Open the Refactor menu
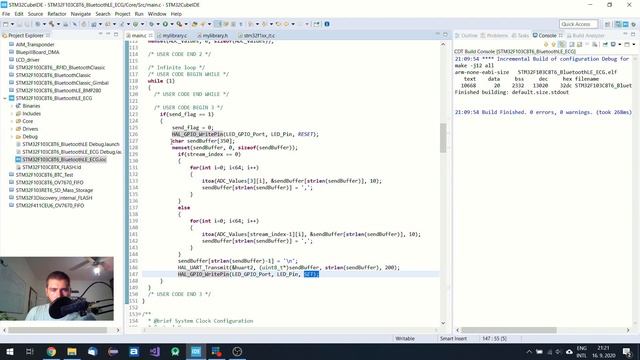640x360 pixels. click(x=57, y=14)
